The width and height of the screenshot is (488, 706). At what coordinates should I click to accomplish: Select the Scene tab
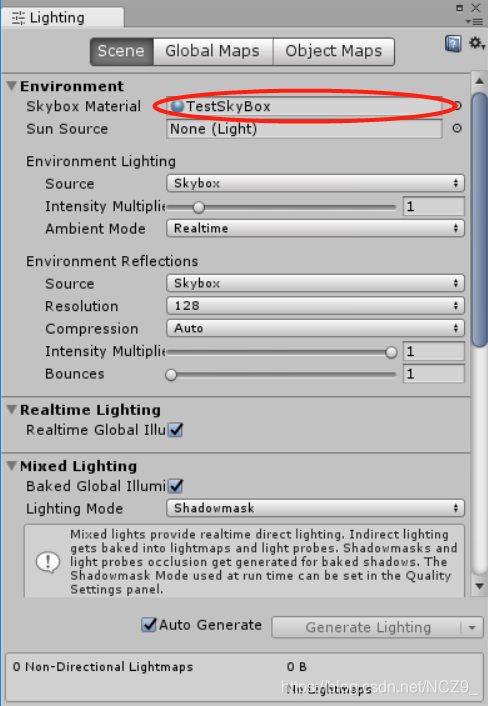click(x=122, y=51)
